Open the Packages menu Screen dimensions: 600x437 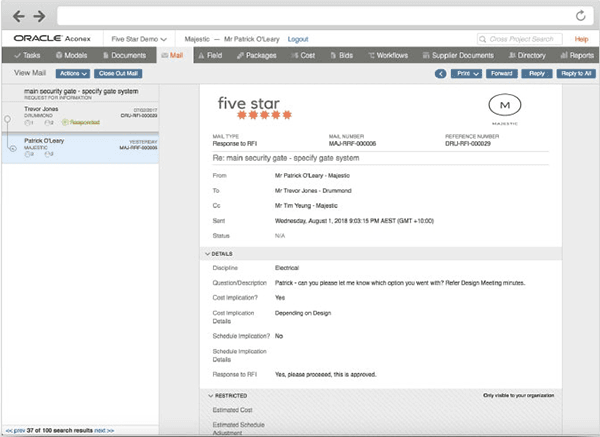[x=256, y=55]
